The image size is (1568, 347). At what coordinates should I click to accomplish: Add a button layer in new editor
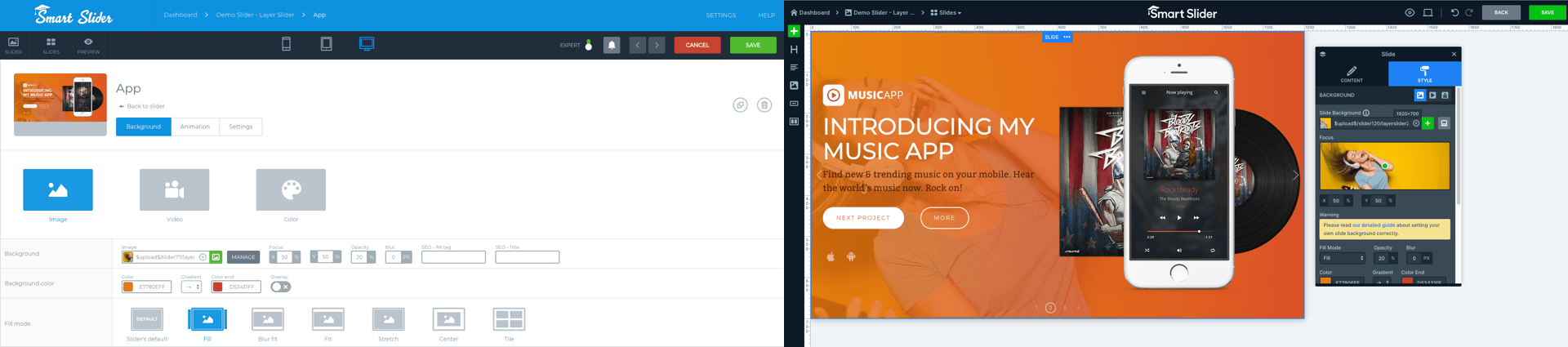pos(794,104)
